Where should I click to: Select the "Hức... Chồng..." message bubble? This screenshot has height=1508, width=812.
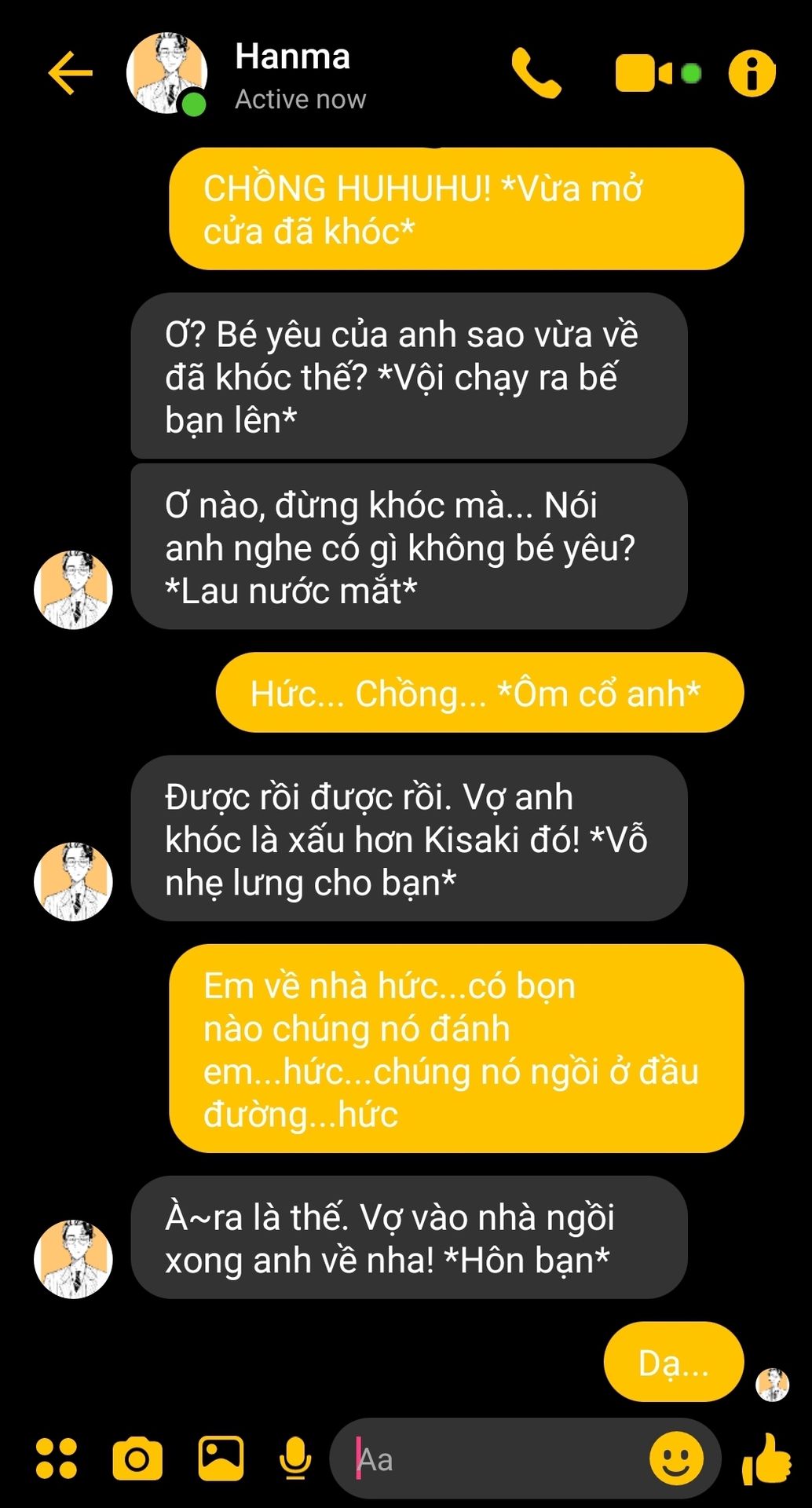coord(480,693)
